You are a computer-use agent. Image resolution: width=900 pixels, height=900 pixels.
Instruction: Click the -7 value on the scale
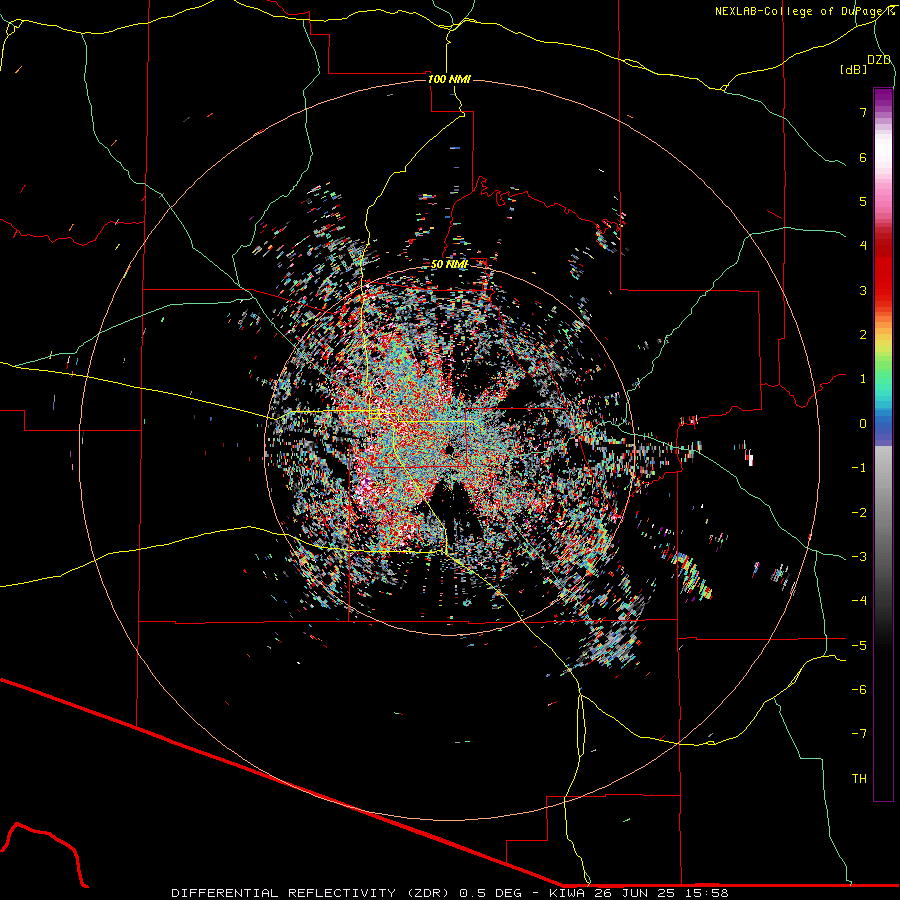(x=859, y=734)
